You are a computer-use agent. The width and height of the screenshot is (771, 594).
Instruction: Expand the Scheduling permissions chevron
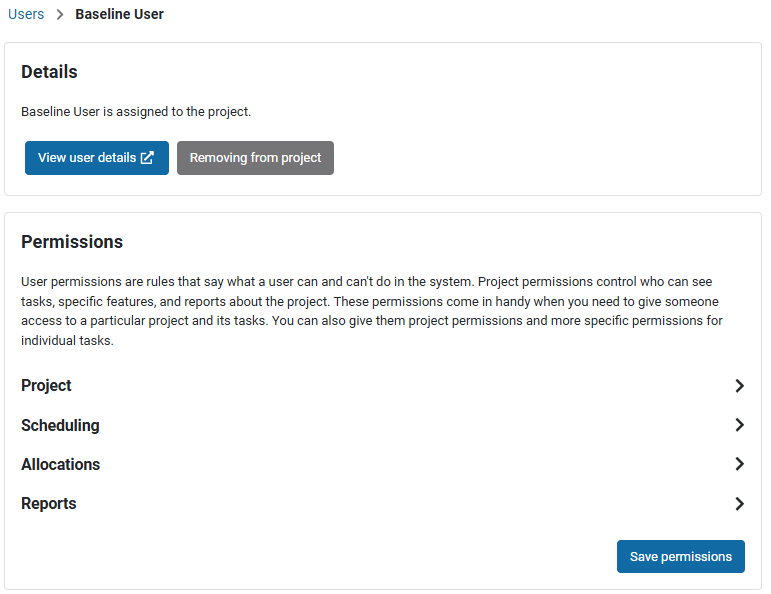739,425
